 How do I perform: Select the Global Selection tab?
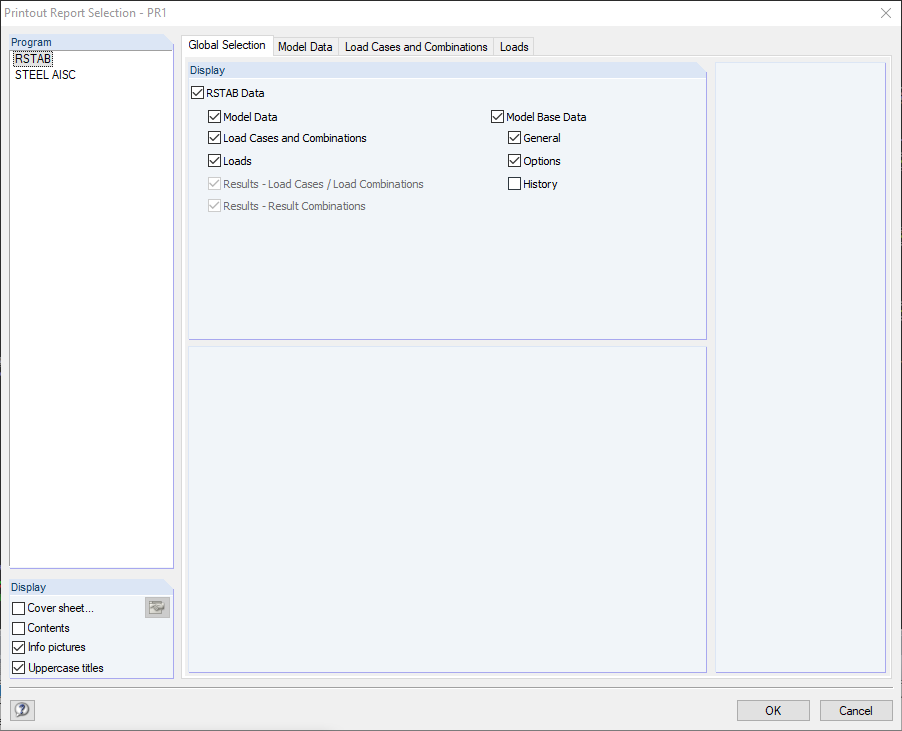(x=228, y=45)
